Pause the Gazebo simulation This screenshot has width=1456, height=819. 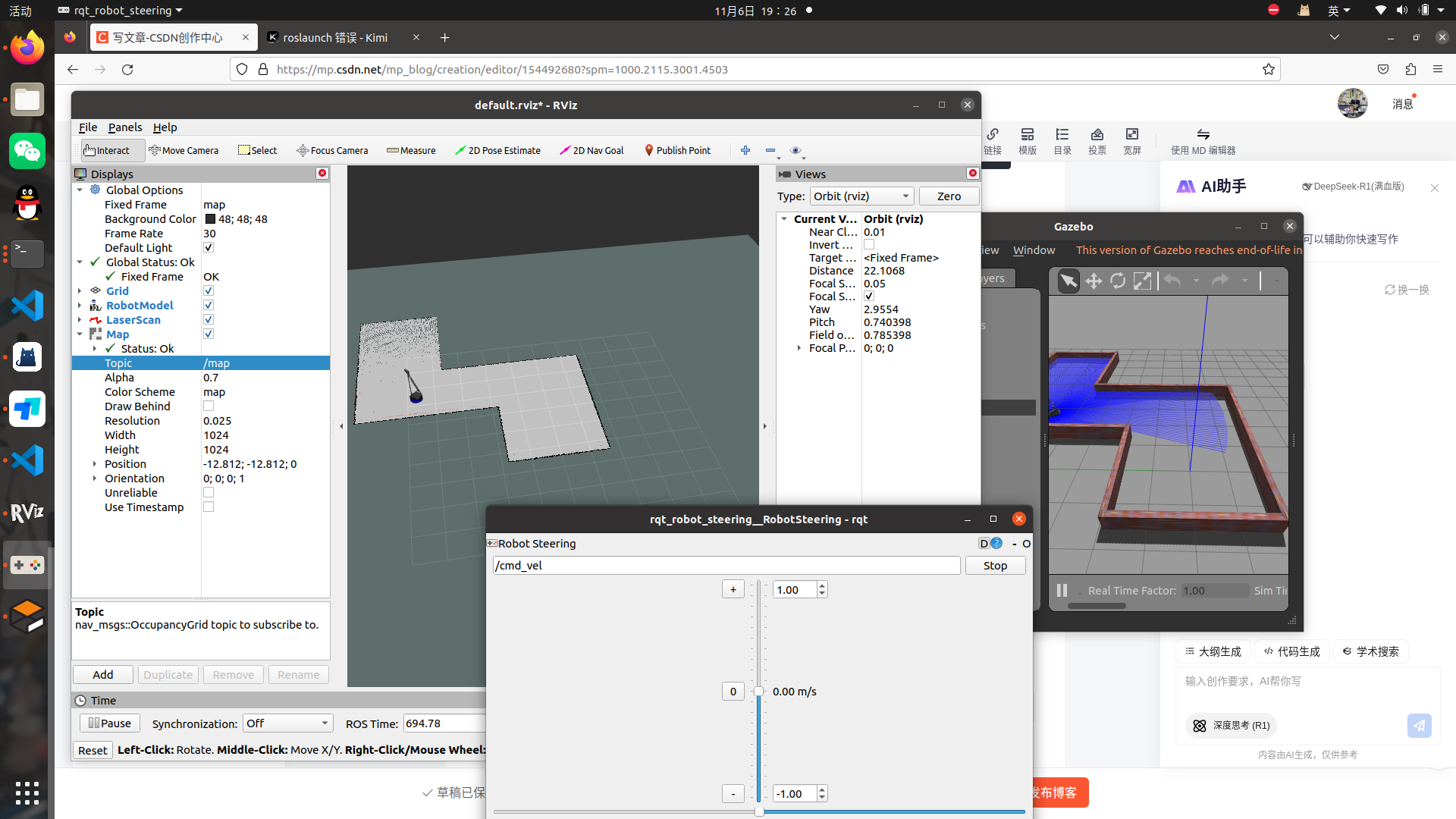click(x=1062, y=590)
